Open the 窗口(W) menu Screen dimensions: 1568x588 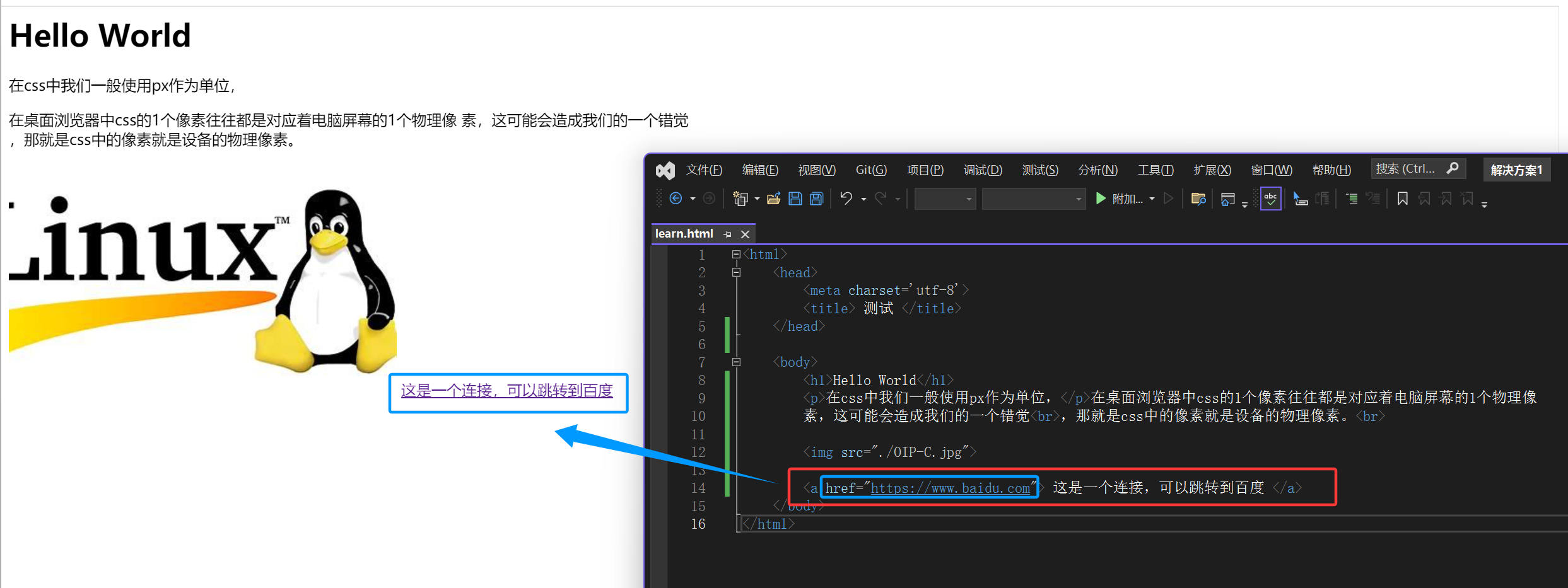coord(1272,170)
